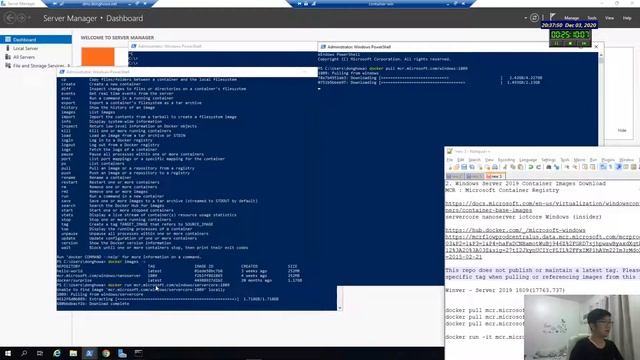Open Internet Explorer from the taskbar
This screenshot has width=640, height=360.
click(57, 353)
